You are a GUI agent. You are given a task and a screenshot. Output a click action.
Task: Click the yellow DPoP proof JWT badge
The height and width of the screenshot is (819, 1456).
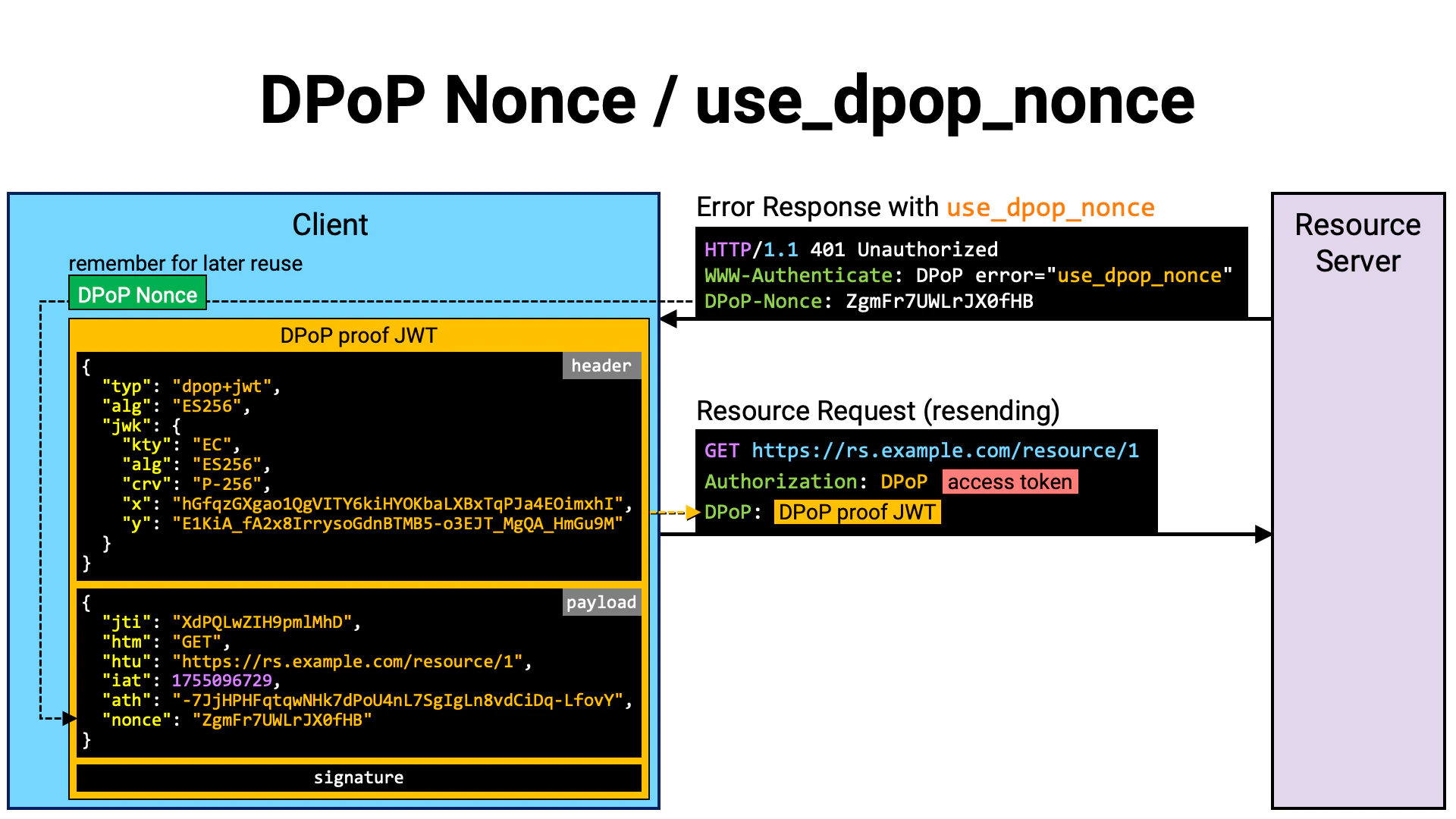coord(857,512)
